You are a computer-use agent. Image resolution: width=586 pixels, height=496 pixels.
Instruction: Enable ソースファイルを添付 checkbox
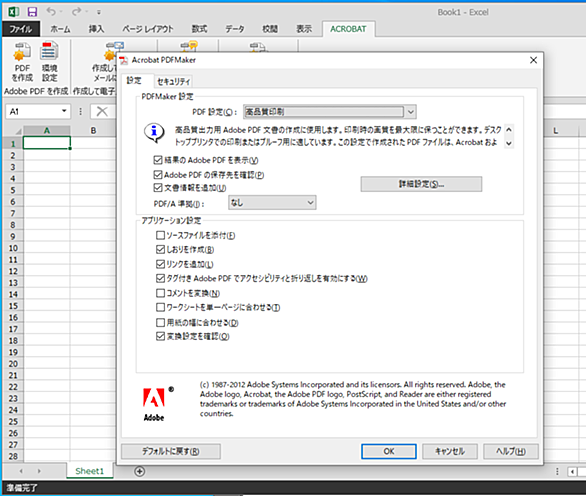[x=160, y=235]
